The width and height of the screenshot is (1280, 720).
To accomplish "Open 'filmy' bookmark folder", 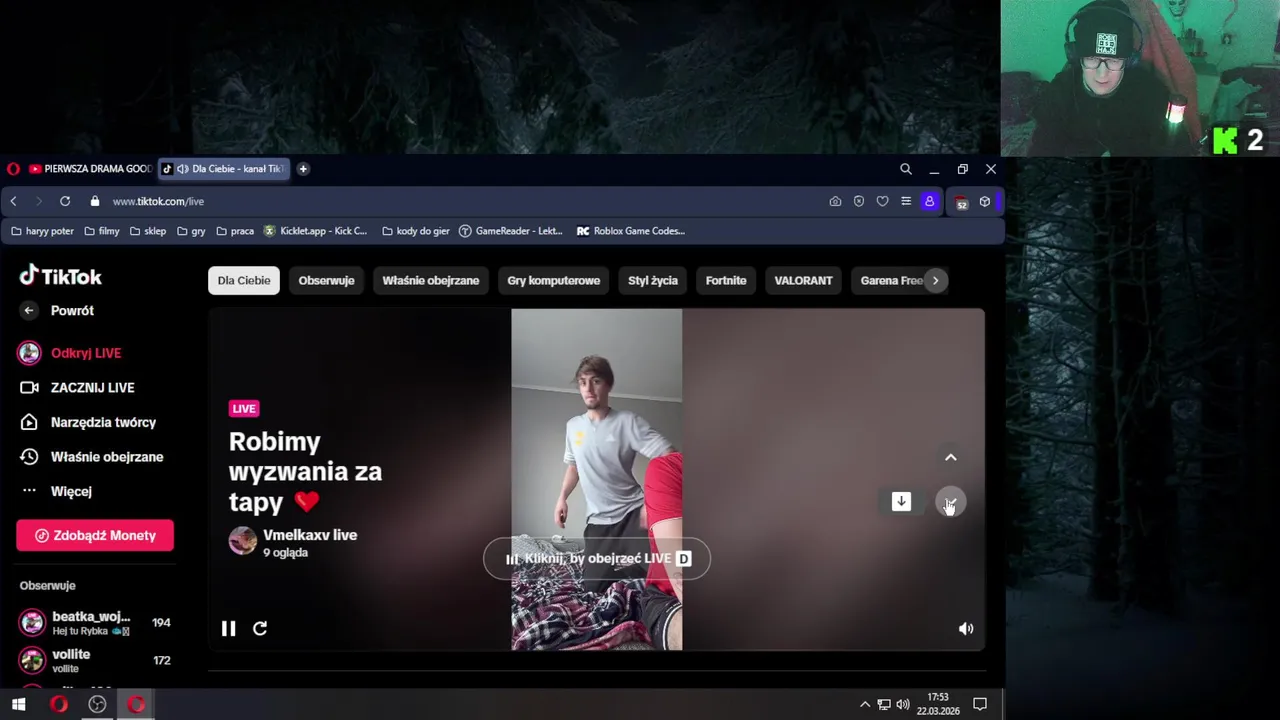I will pyautogui.click(x=102, y=231).
